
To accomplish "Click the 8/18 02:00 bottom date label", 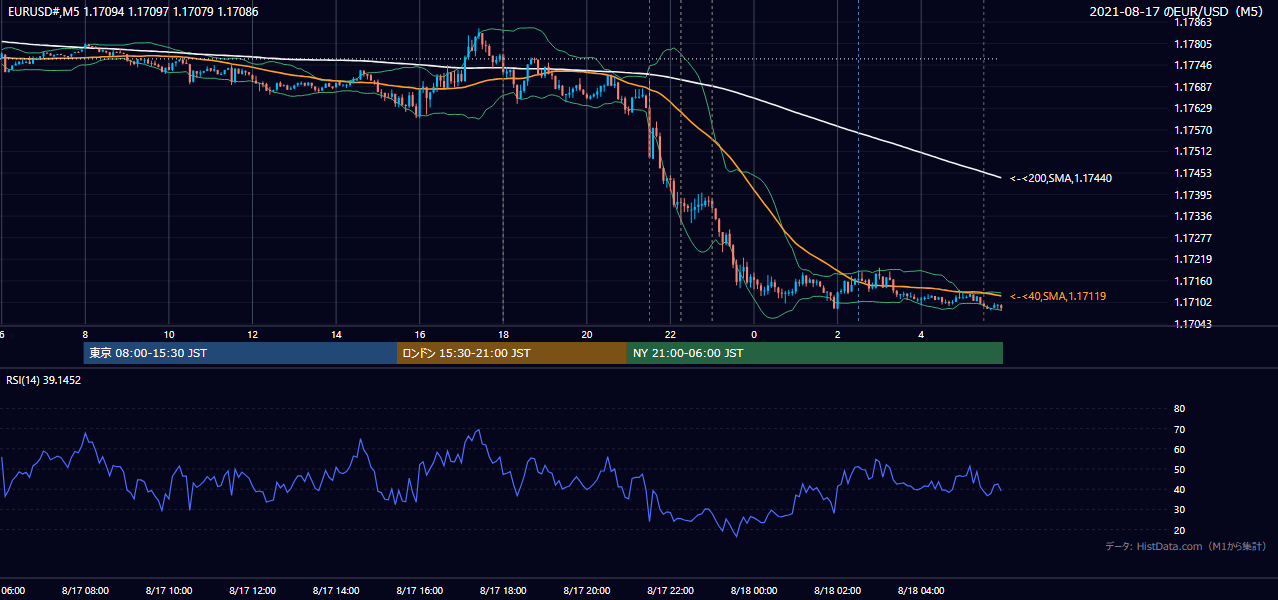I will [x=837, y=590].
